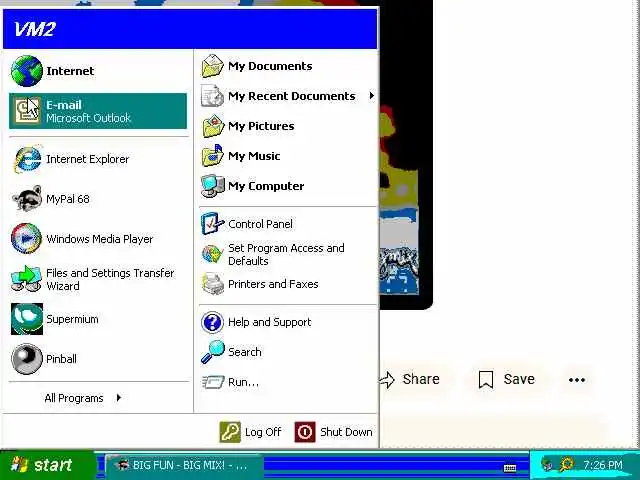Screen dimensions: 640x480
Task: Click Save label on webpage
Action: [519, 379]
